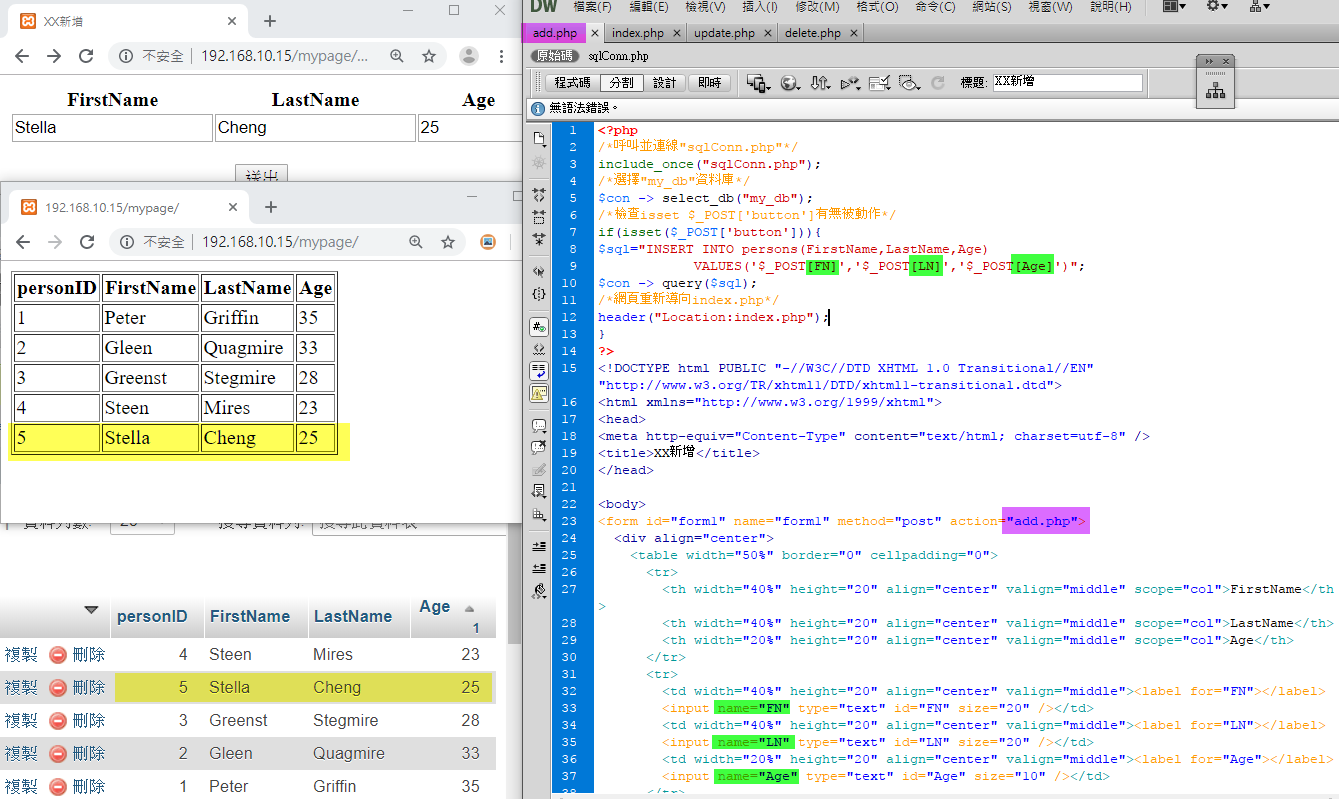This screenshot has width=1339, height=799.
Task: Open the 插入(I) menu
Action: pos(762,7)
